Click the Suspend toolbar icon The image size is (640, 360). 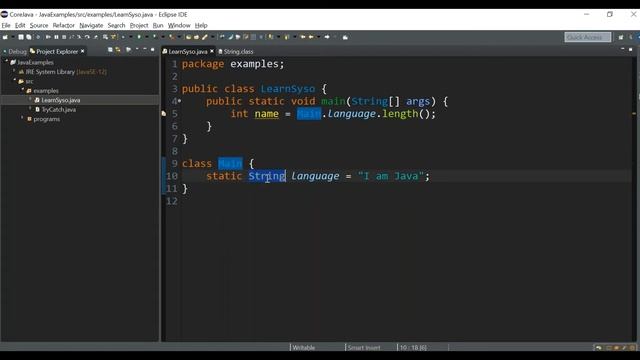pos(56,37)
